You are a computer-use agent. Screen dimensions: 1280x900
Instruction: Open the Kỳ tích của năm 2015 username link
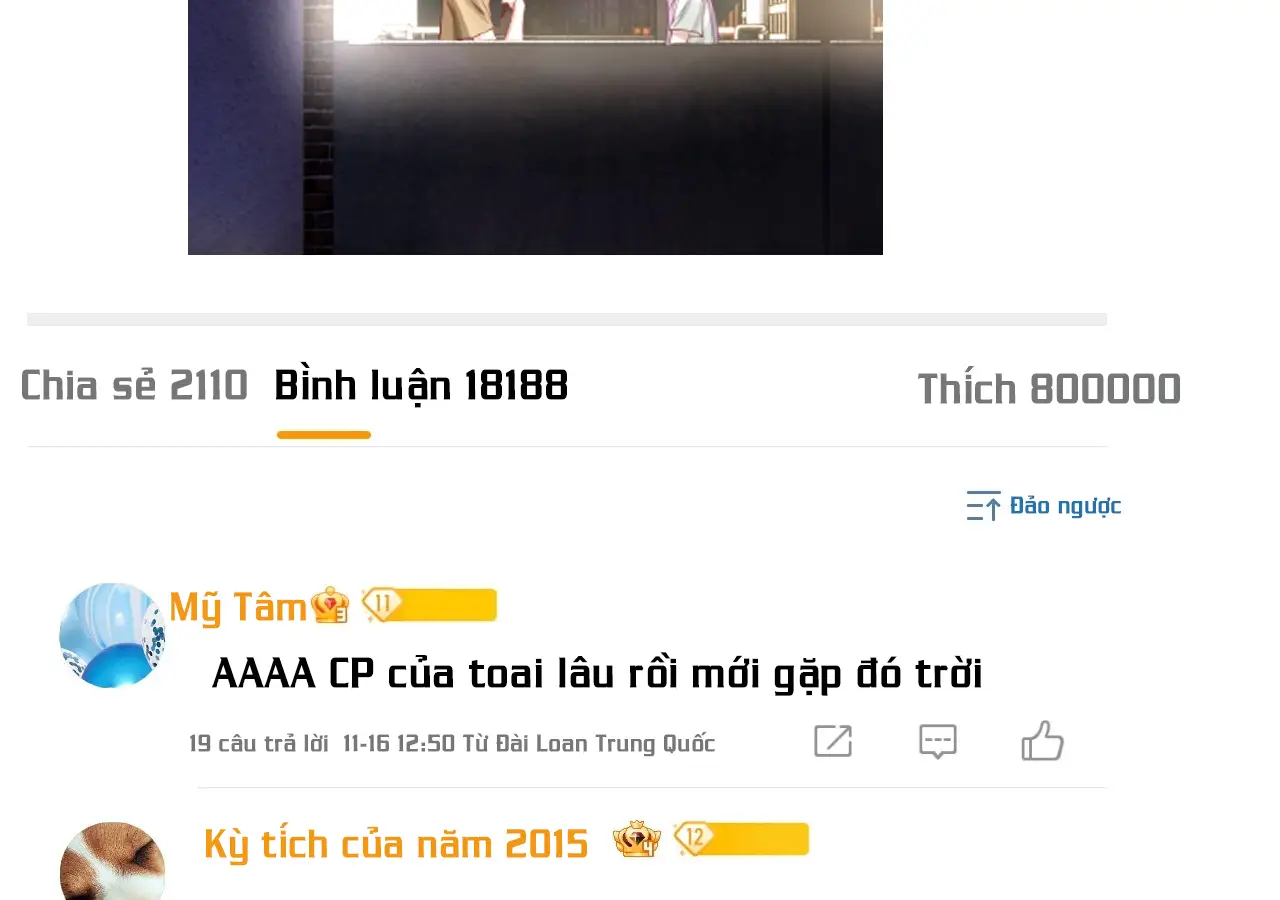(x=396, y=844)
